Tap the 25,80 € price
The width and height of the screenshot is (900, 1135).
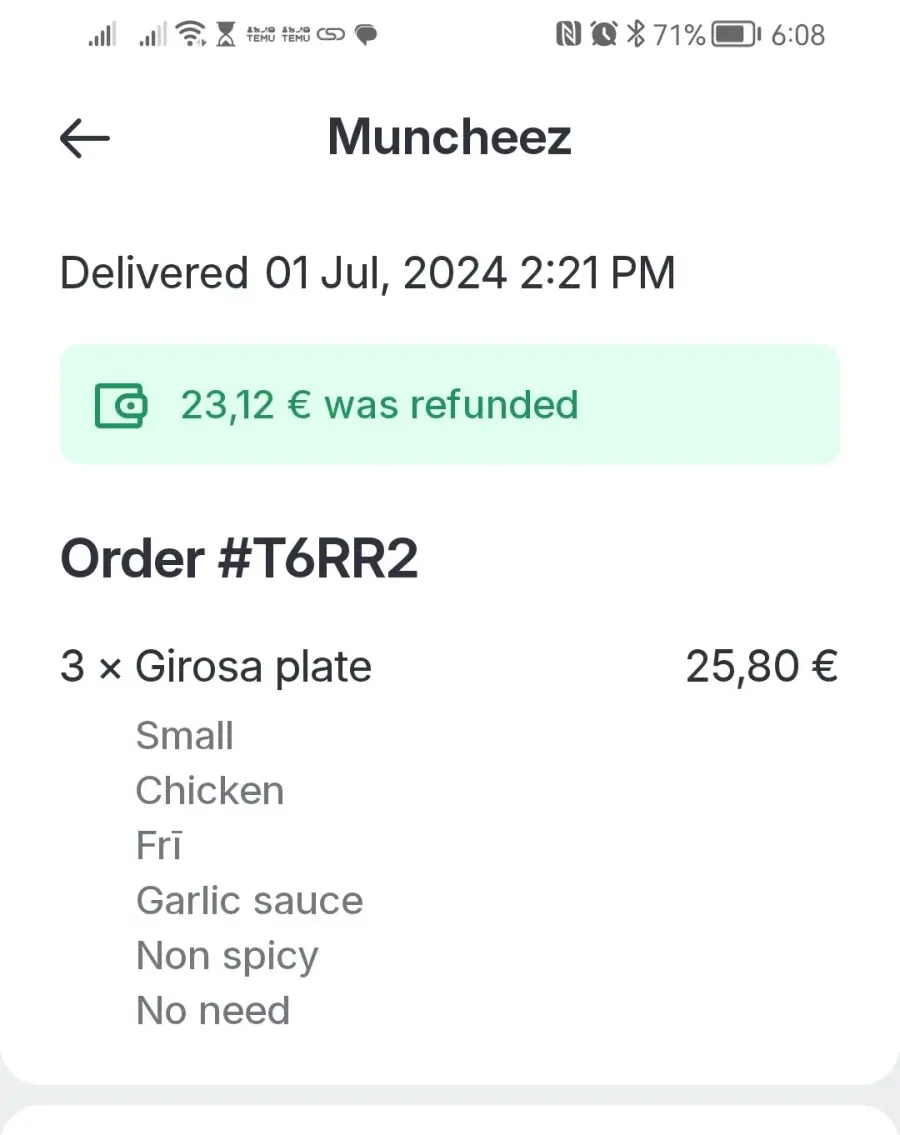coord(762,667)
